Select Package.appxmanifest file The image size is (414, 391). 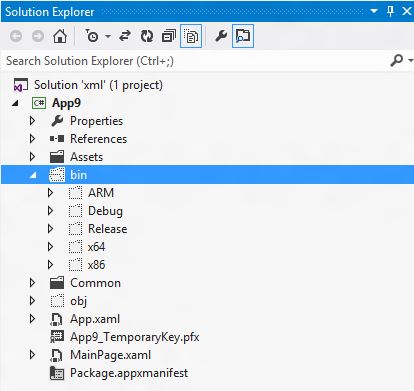click(x=129, y=373)
